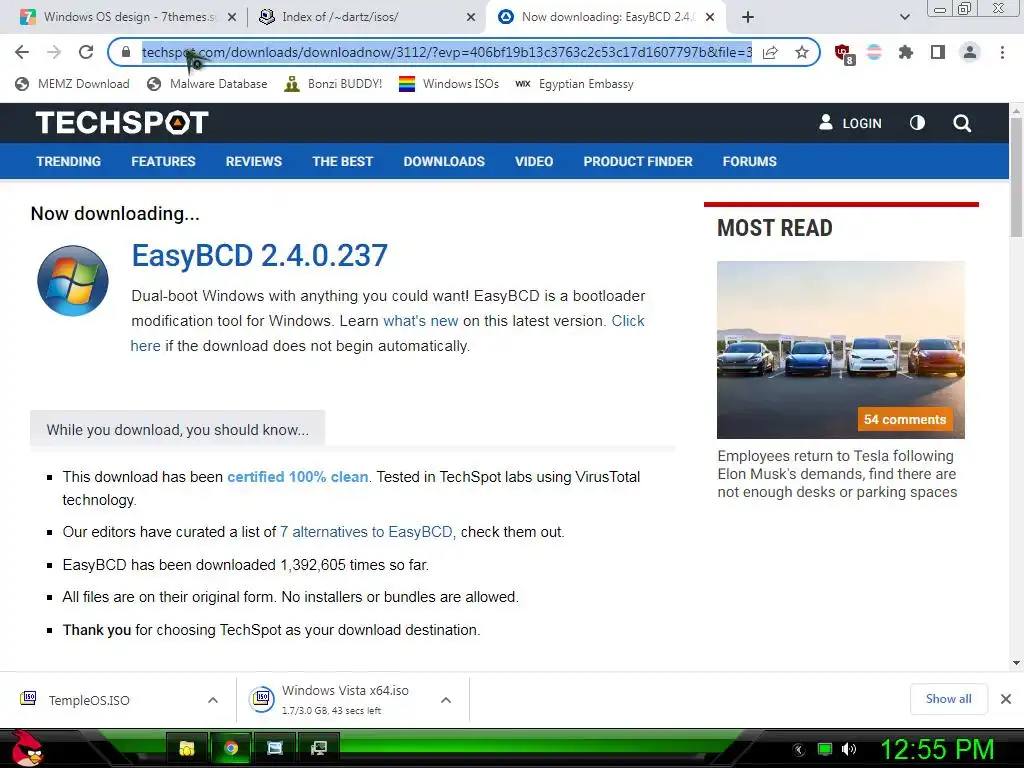The image size is (1024, 768).
Task: Expand Windows Vista x64.iso download options chevron
Action: [x=446, y=700]
